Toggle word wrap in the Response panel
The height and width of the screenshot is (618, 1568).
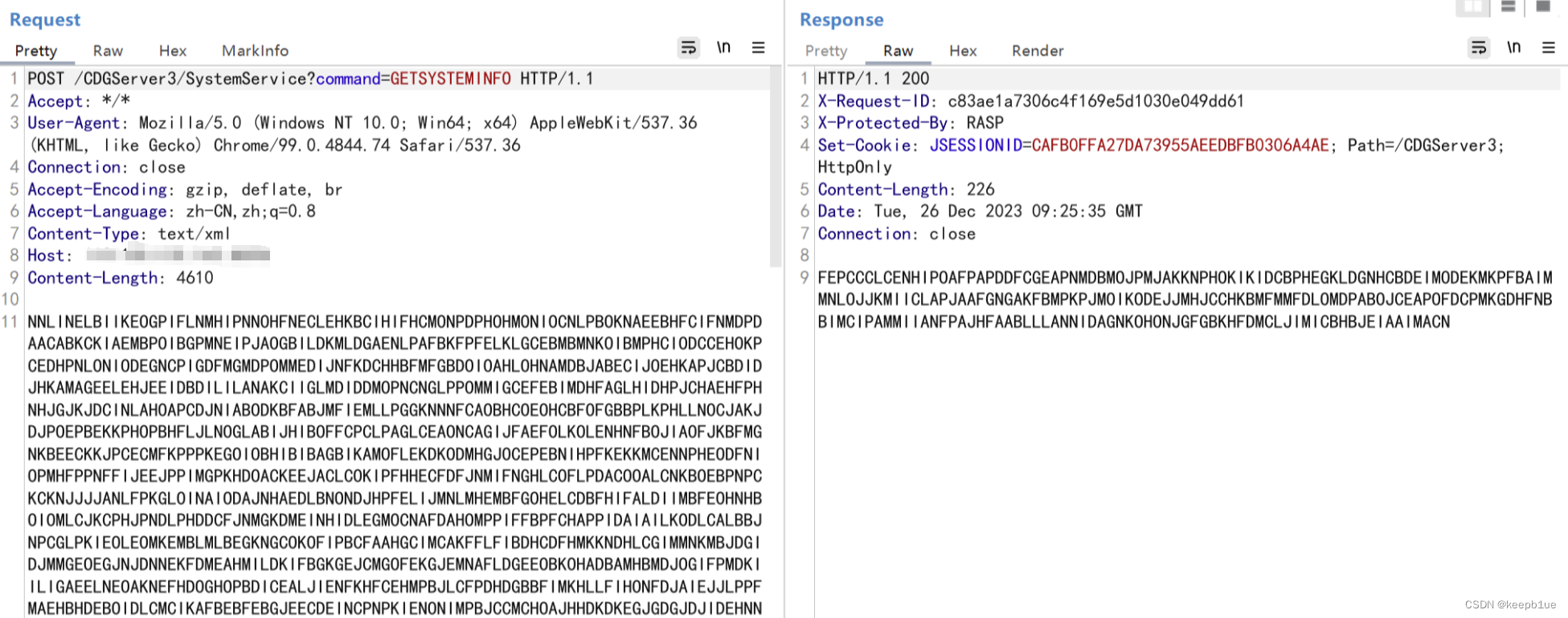[x=1479, y=48]
